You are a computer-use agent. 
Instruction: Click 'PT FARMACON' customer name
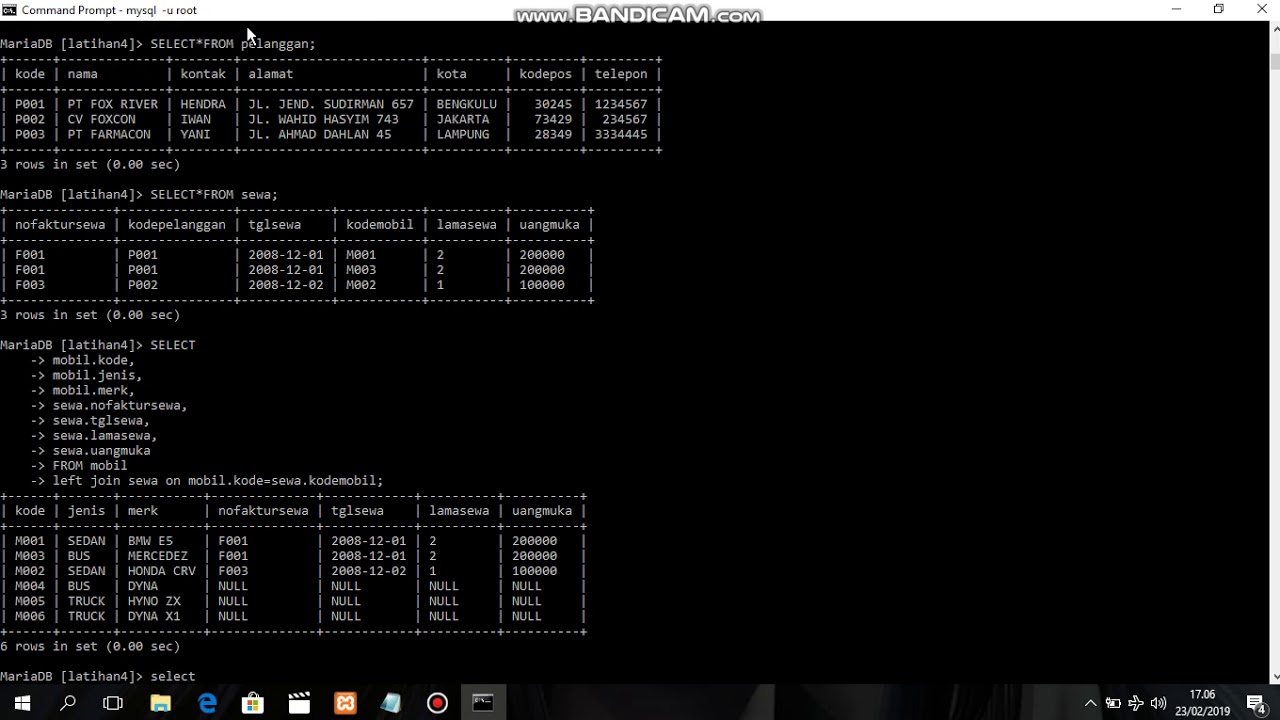(x=109, y=134)
